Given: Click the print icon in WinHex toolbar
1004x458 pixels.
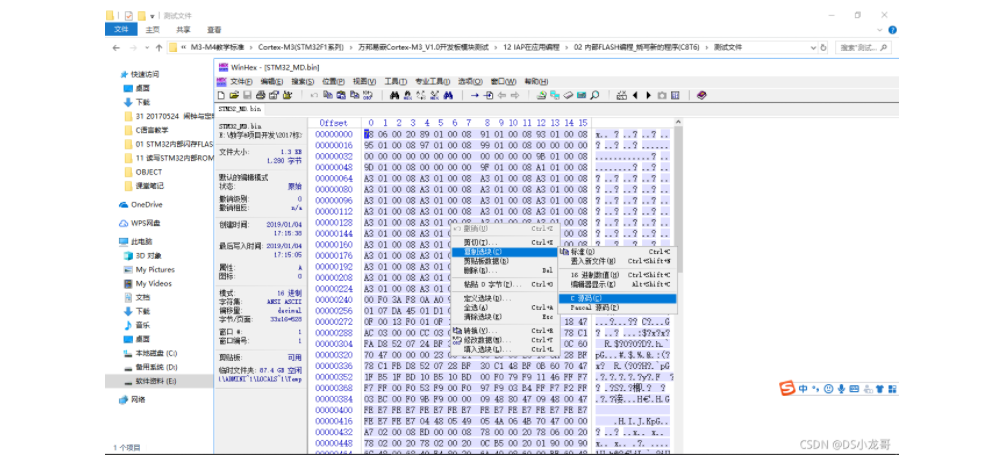Looking at the screenshot, I should (261, 95).
